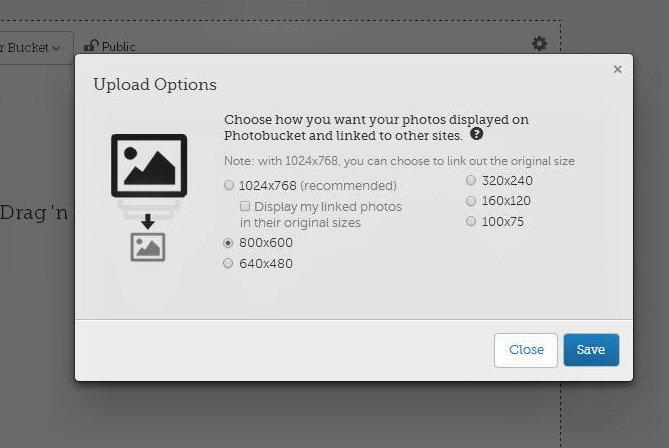
Task: Expand the Bucket dropdown chevron
Action: coord(56,48)
